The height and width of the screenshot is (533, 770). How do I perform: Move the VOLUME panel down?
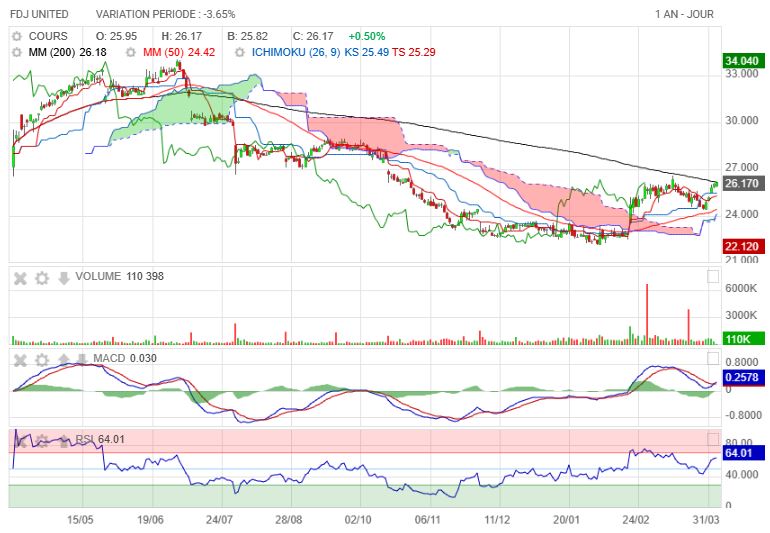pos(64,279)
